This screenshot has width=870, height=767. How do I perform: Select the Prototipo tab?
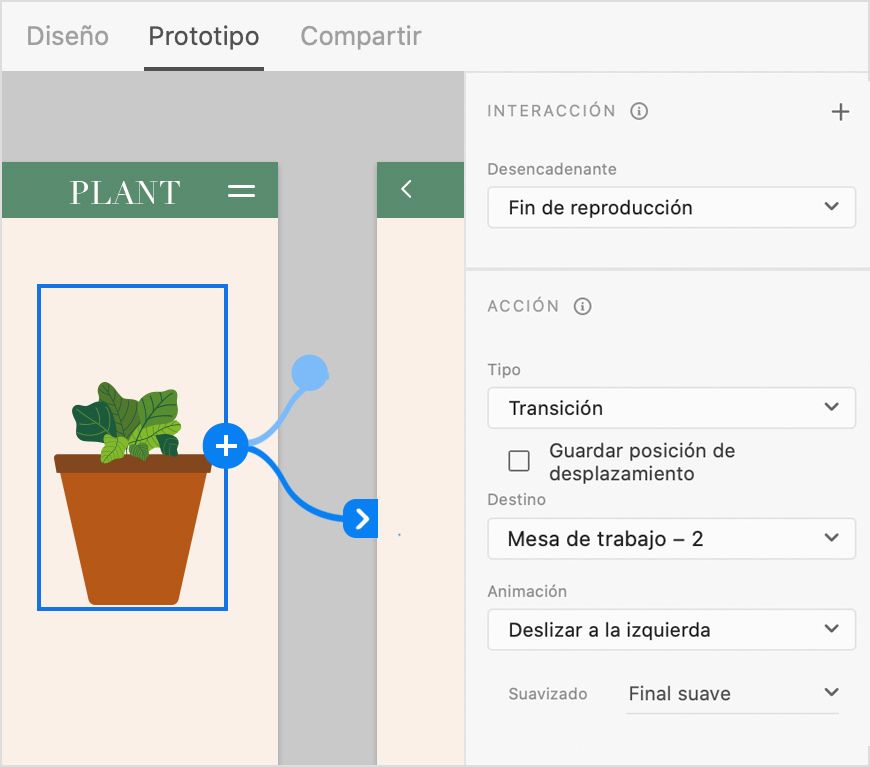[x=203, y=36]
